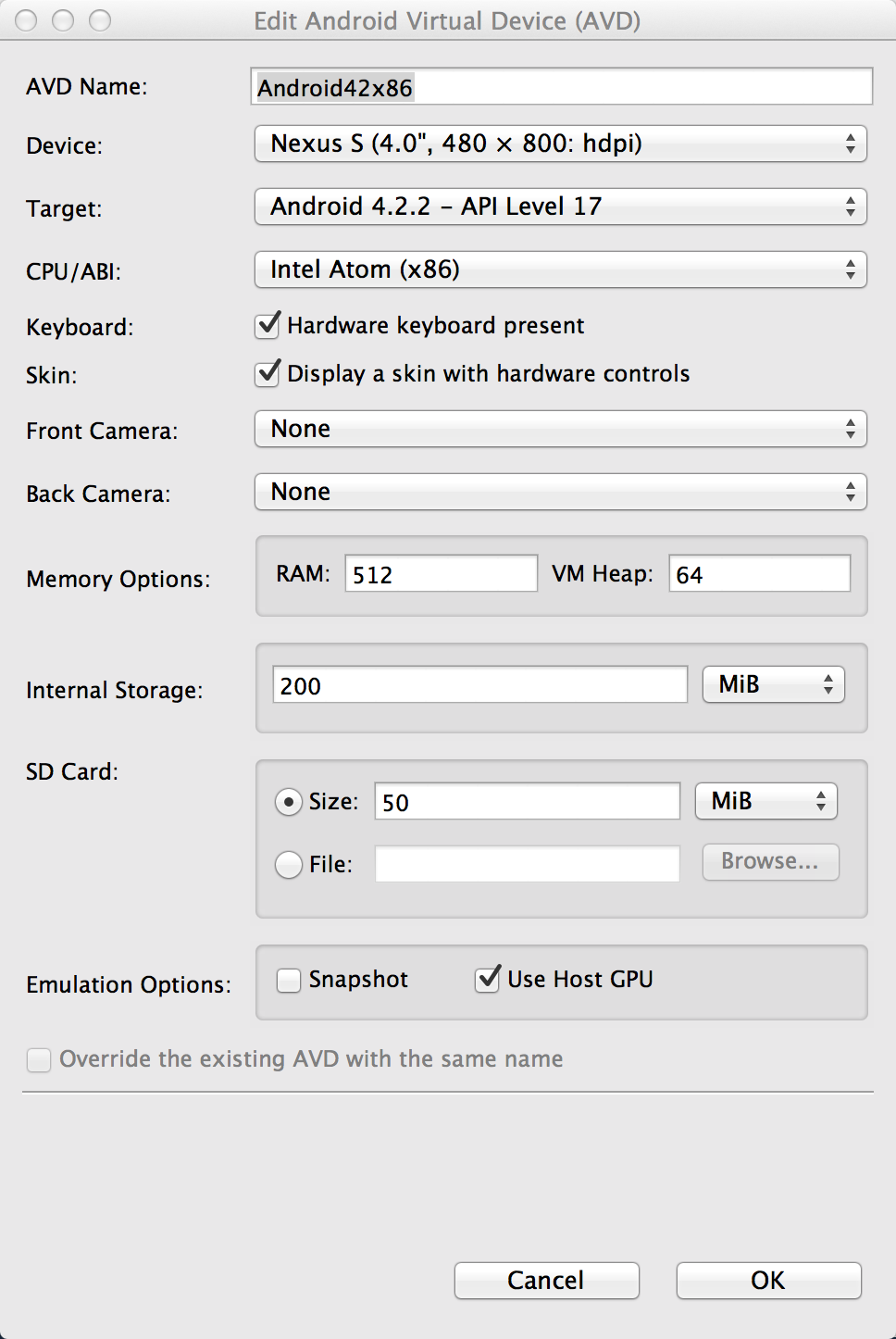Screen dimensions: 896x1339
Task: Click the Internal Storage size field
Action: [x=480, y=684]
